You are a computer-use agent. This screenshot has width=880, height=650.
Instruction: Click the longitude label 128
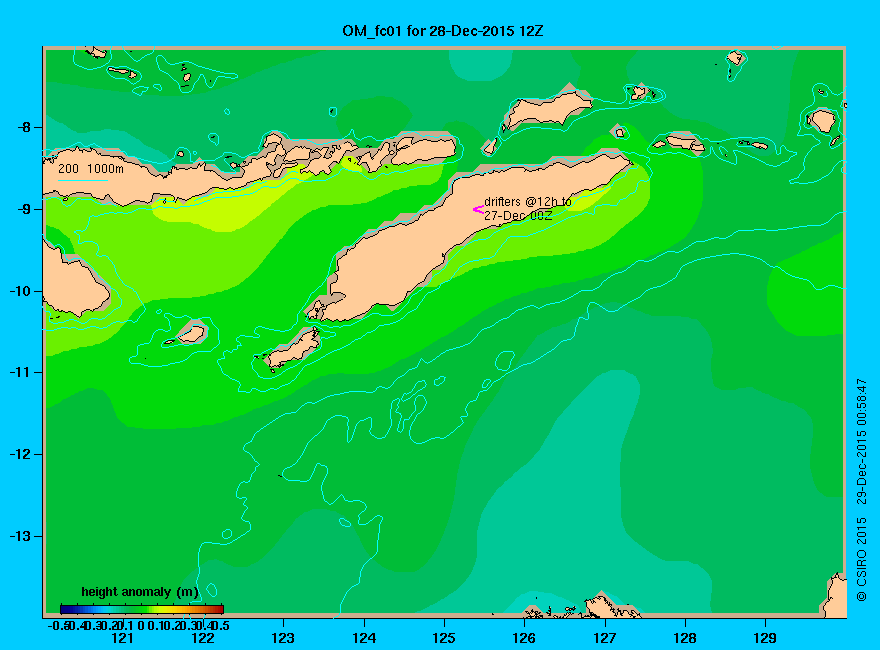[x=685, y=638]
